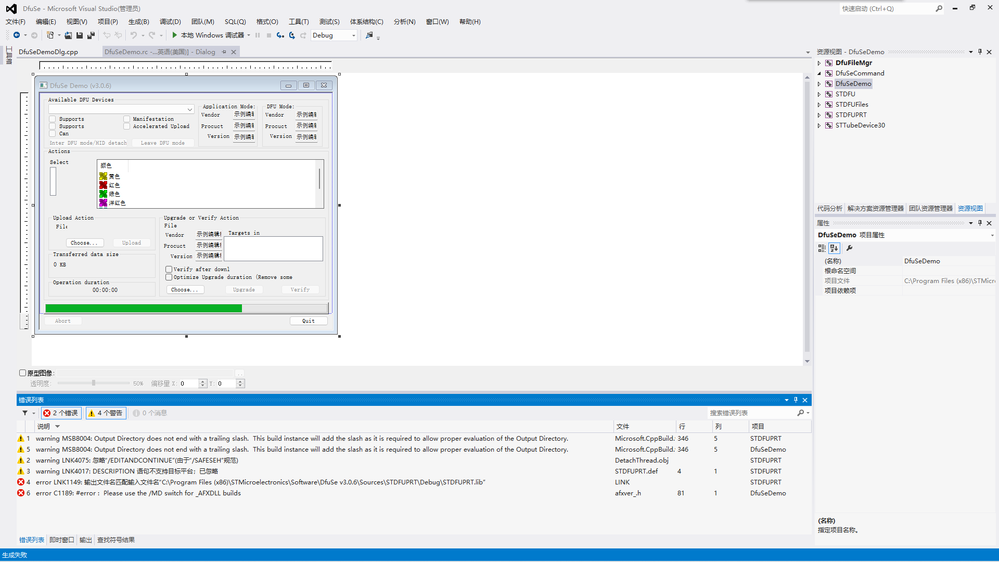Open the 工具(T) tools menu
This screenshot has height=562, width=999.
pos(298,22)
